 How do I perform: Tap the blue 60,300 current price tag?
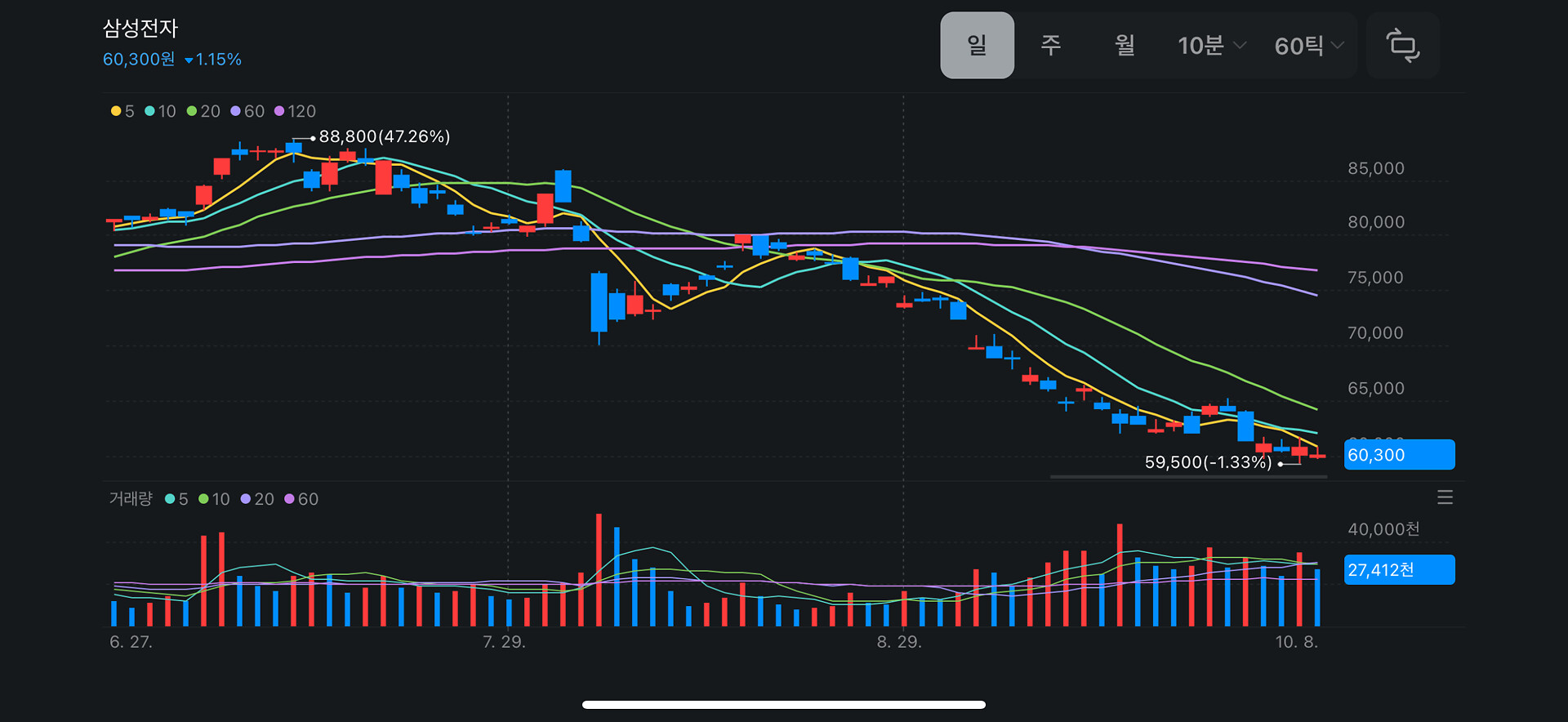(1399, 455)
